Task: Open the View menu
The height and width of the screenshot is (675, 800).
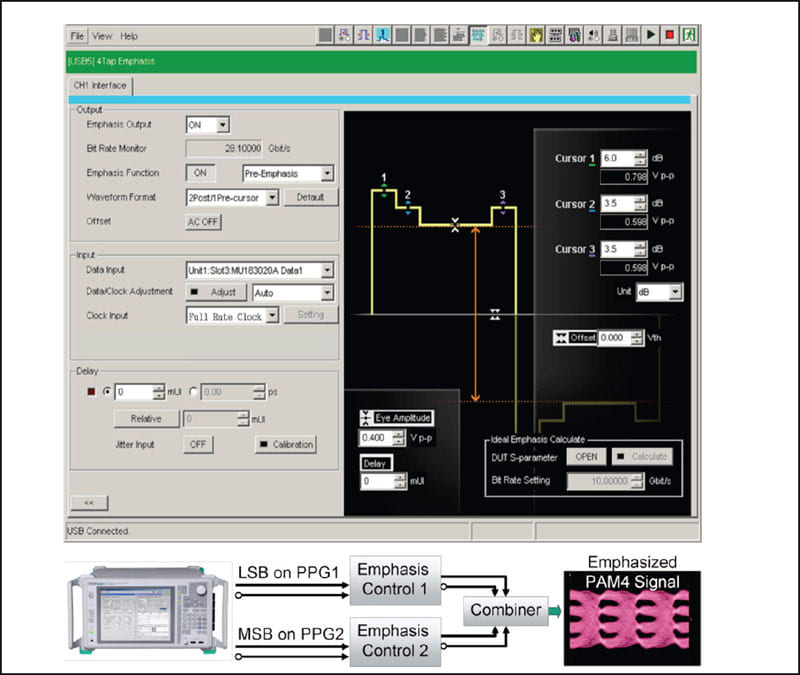Action: [100, 34]
